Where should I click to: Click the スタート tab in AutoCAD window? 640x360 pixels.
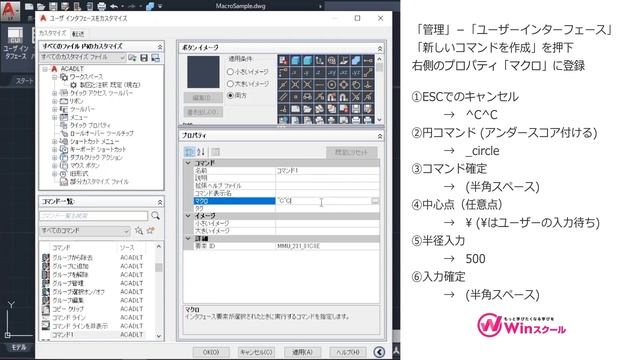click(x=24, y=81)
